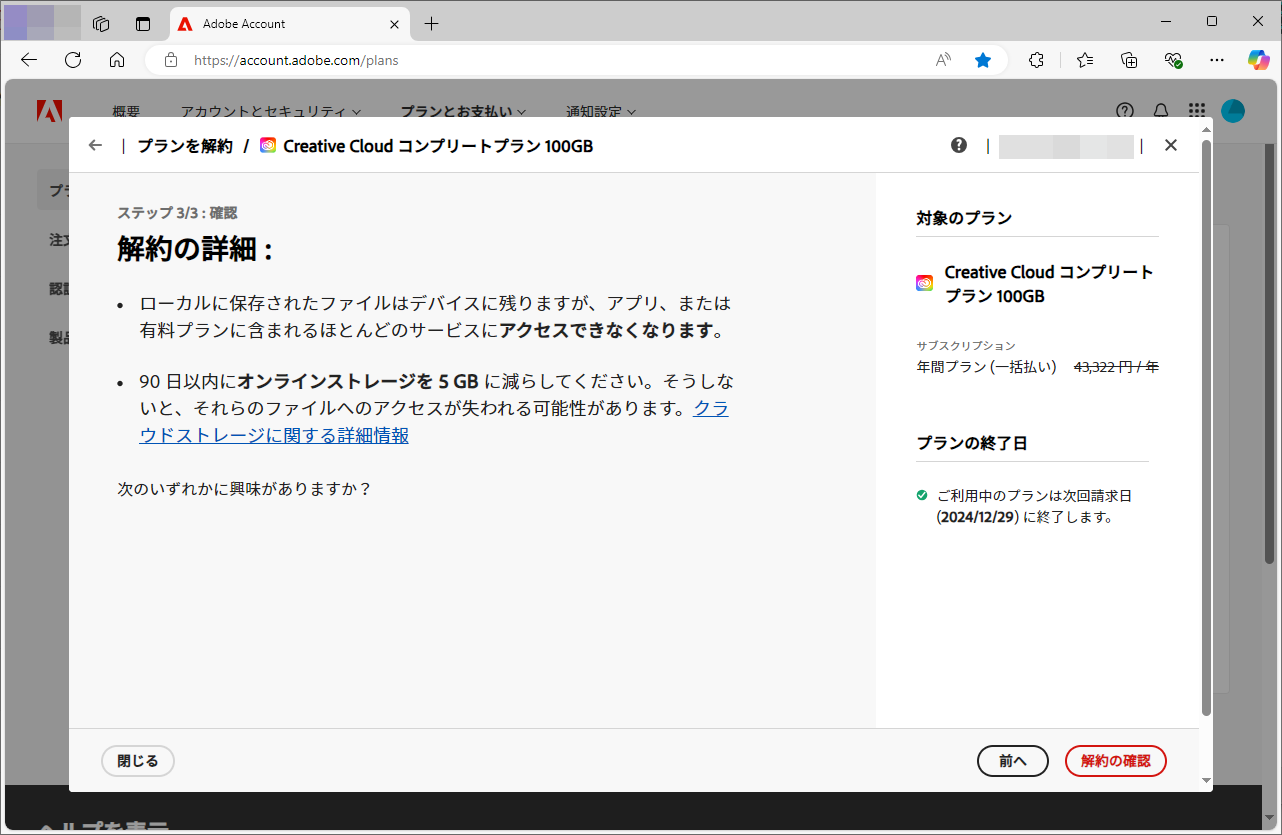Screen dimensions: 1282x835
Task: Click the Creative Cloud icon in dialog title
Action: pyautogui.click(x=268, y=146)
